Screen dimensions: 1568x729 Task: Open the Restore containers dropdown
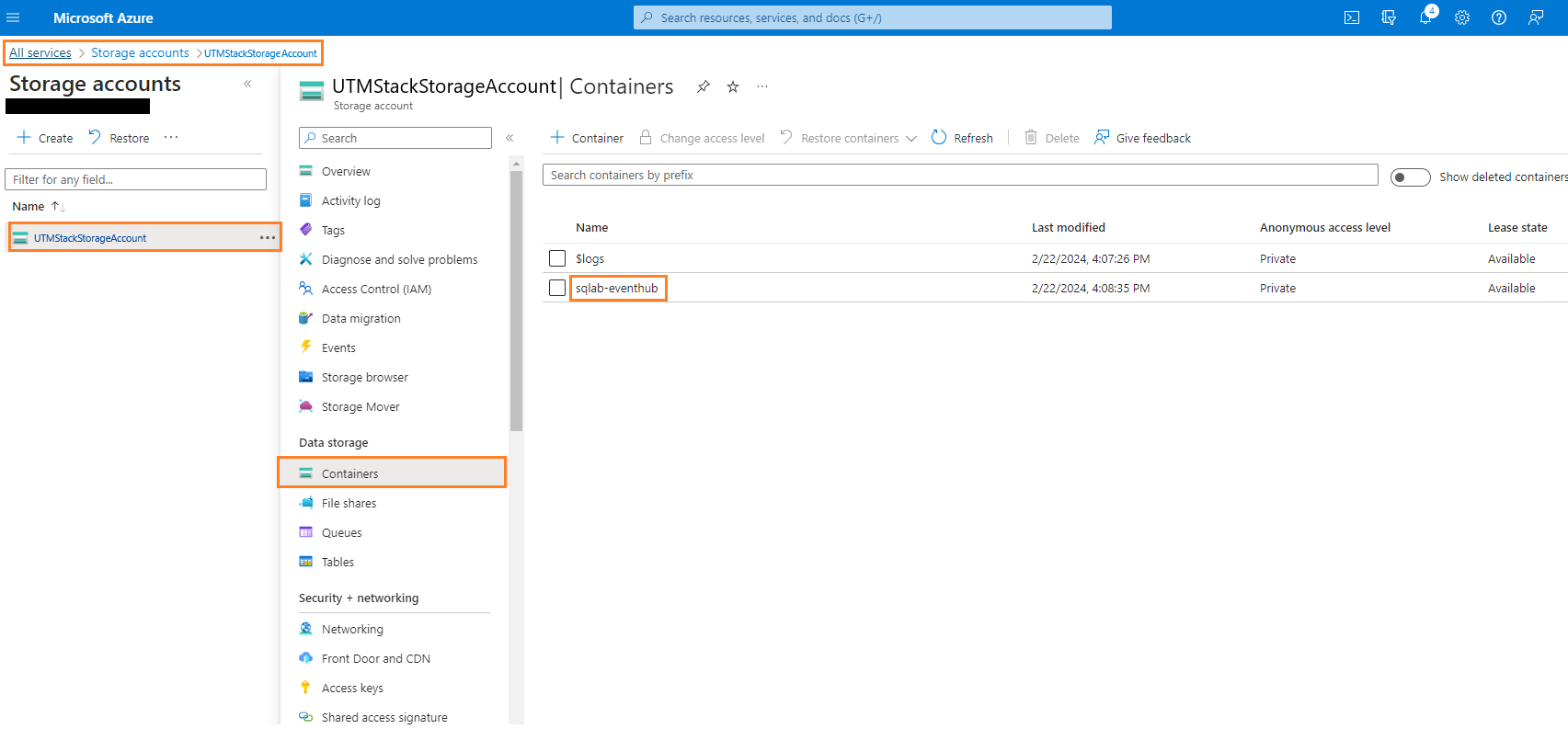pyautogui.click(x=848, y=138)
